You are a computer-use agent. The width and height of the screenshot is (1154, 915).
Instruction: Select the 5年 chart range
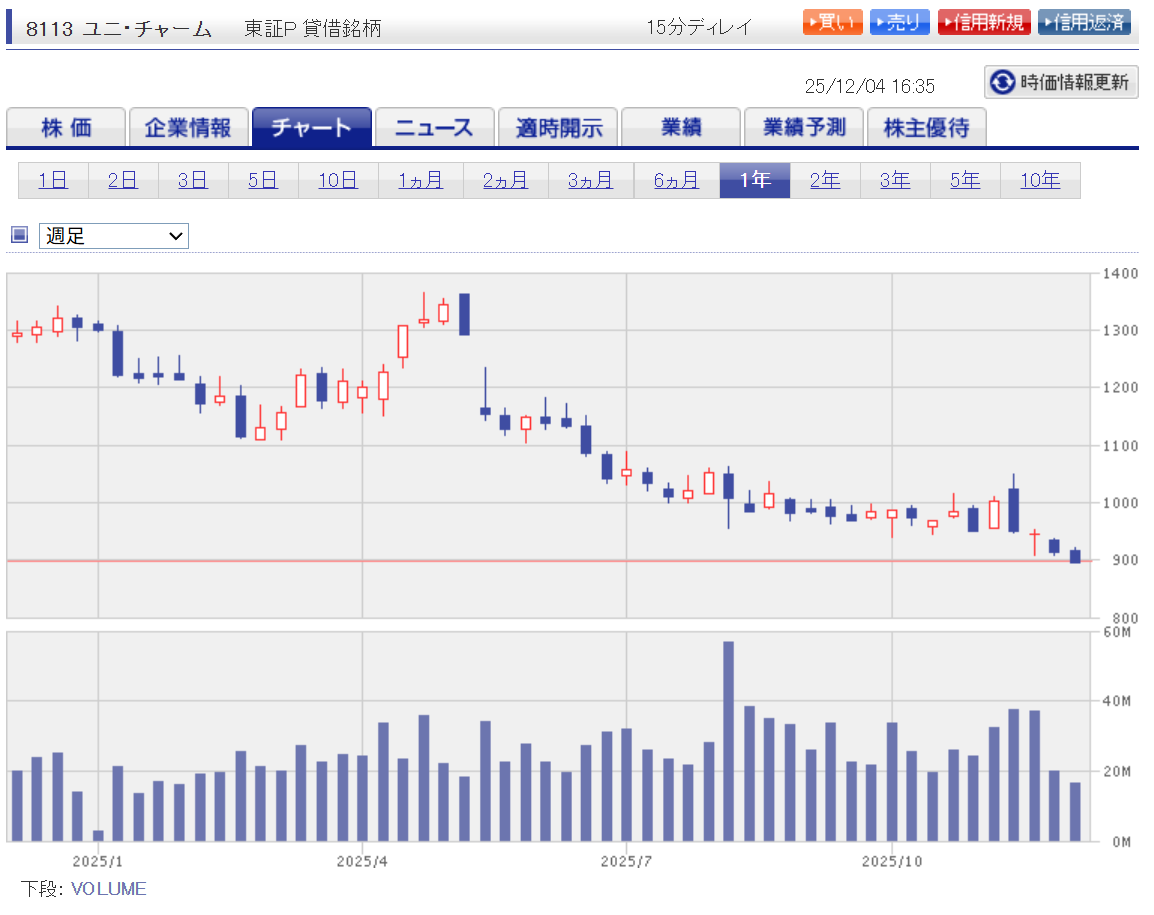pos(965,181)
